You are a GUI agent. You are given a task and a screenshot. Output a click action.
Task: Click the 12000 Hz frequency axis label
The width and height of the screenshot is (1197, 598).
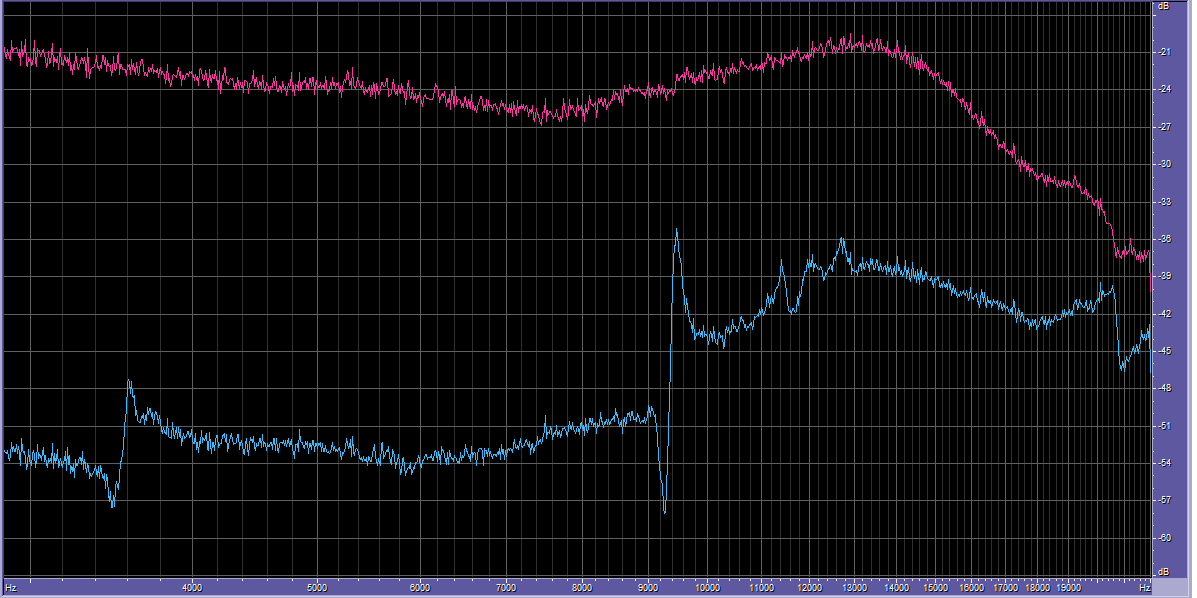pyautogui.click(x=810, y=587)
